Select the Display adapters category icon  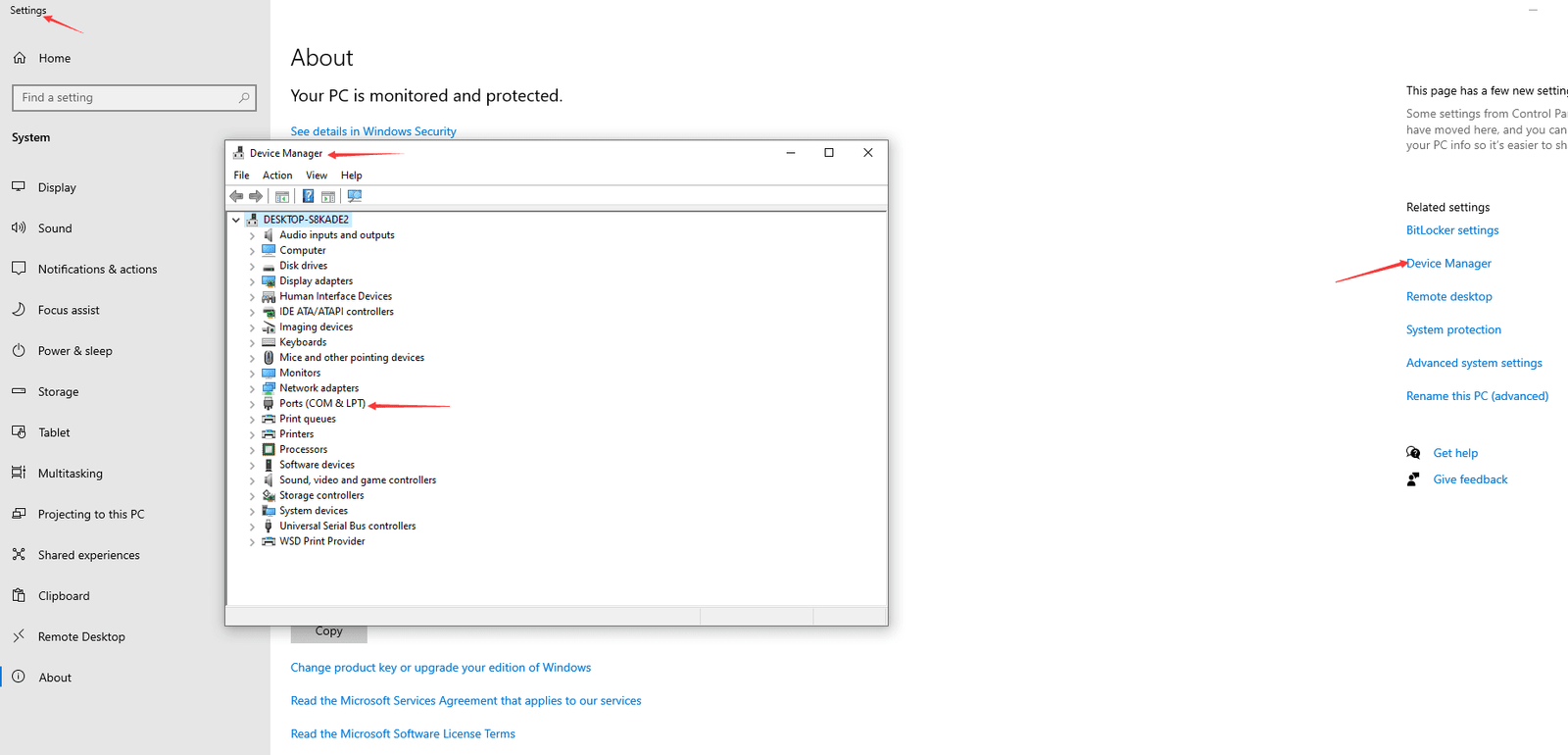tap(269, 281)
